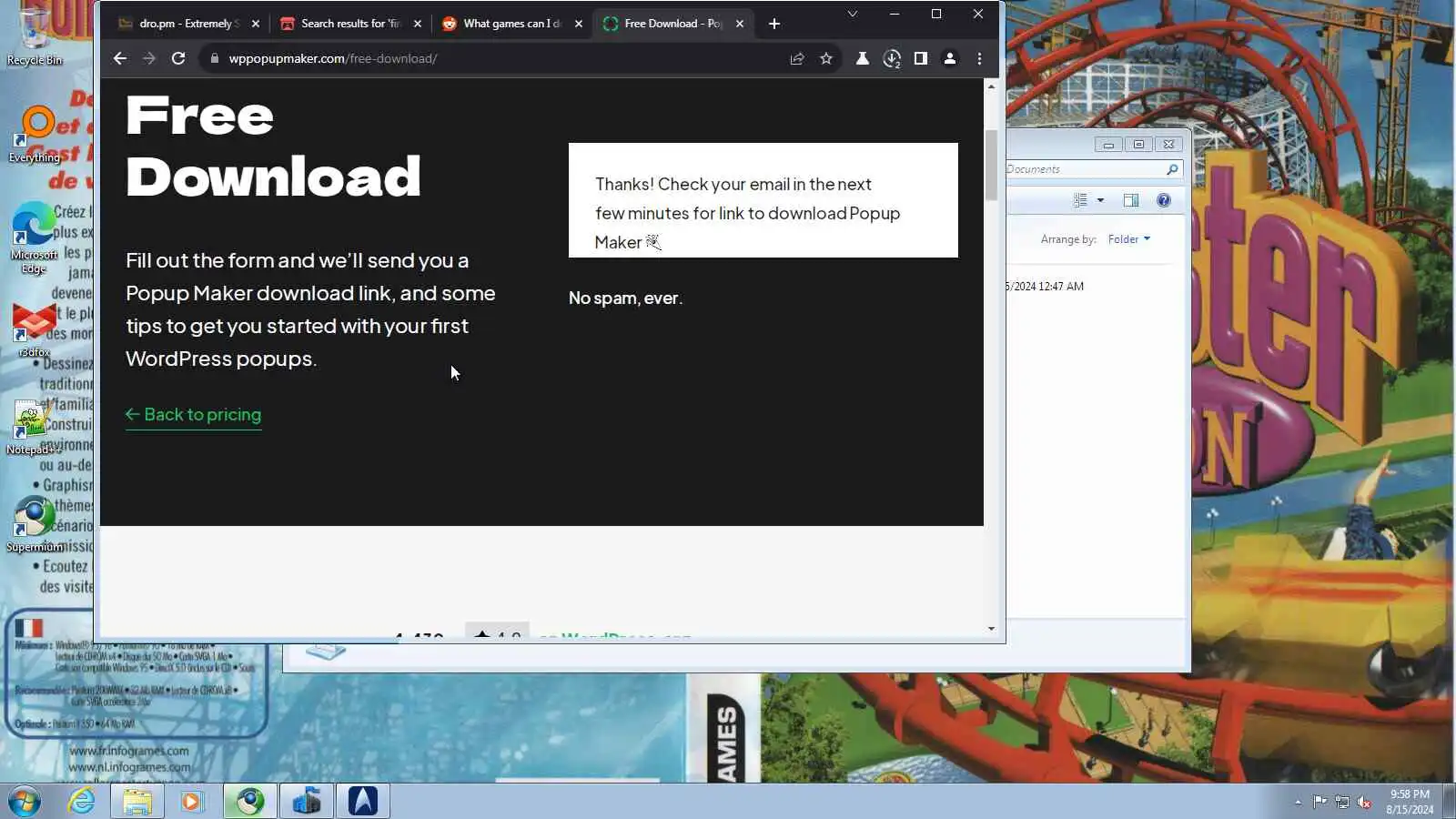This screenshot has width=1456, height=819.
Task: Open the taskbar clock and date
Action: coord(1410,802)
